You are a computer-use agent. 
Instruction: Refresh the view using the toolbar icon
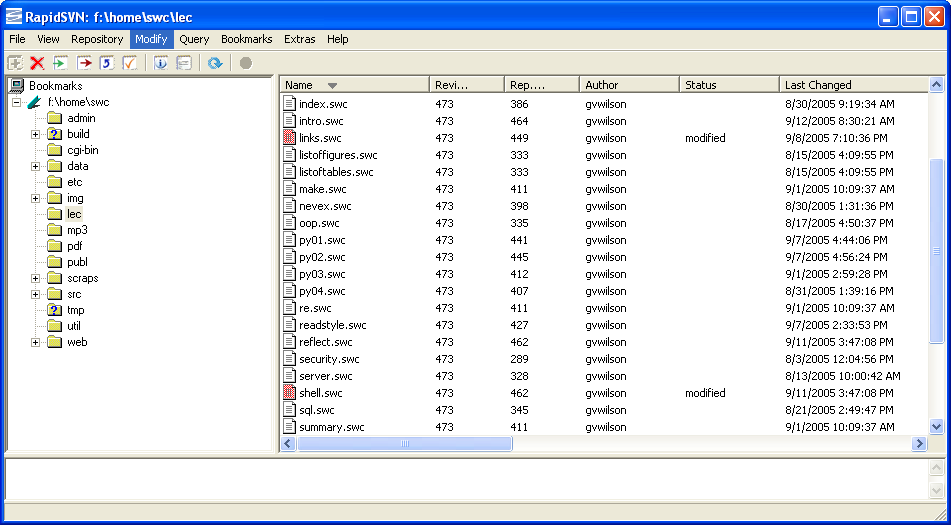click(x=214, y=63)
